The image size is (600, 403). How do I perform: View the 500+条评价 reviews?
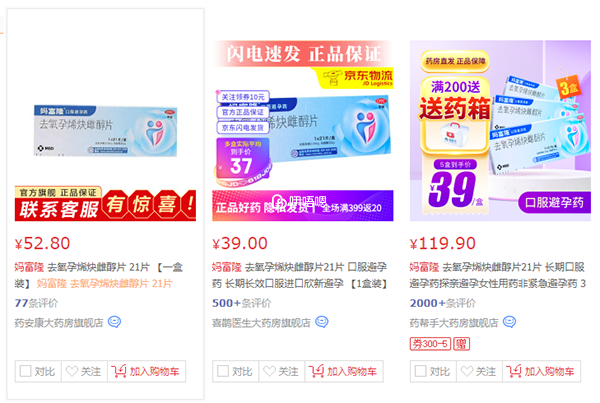pos(242,303)
